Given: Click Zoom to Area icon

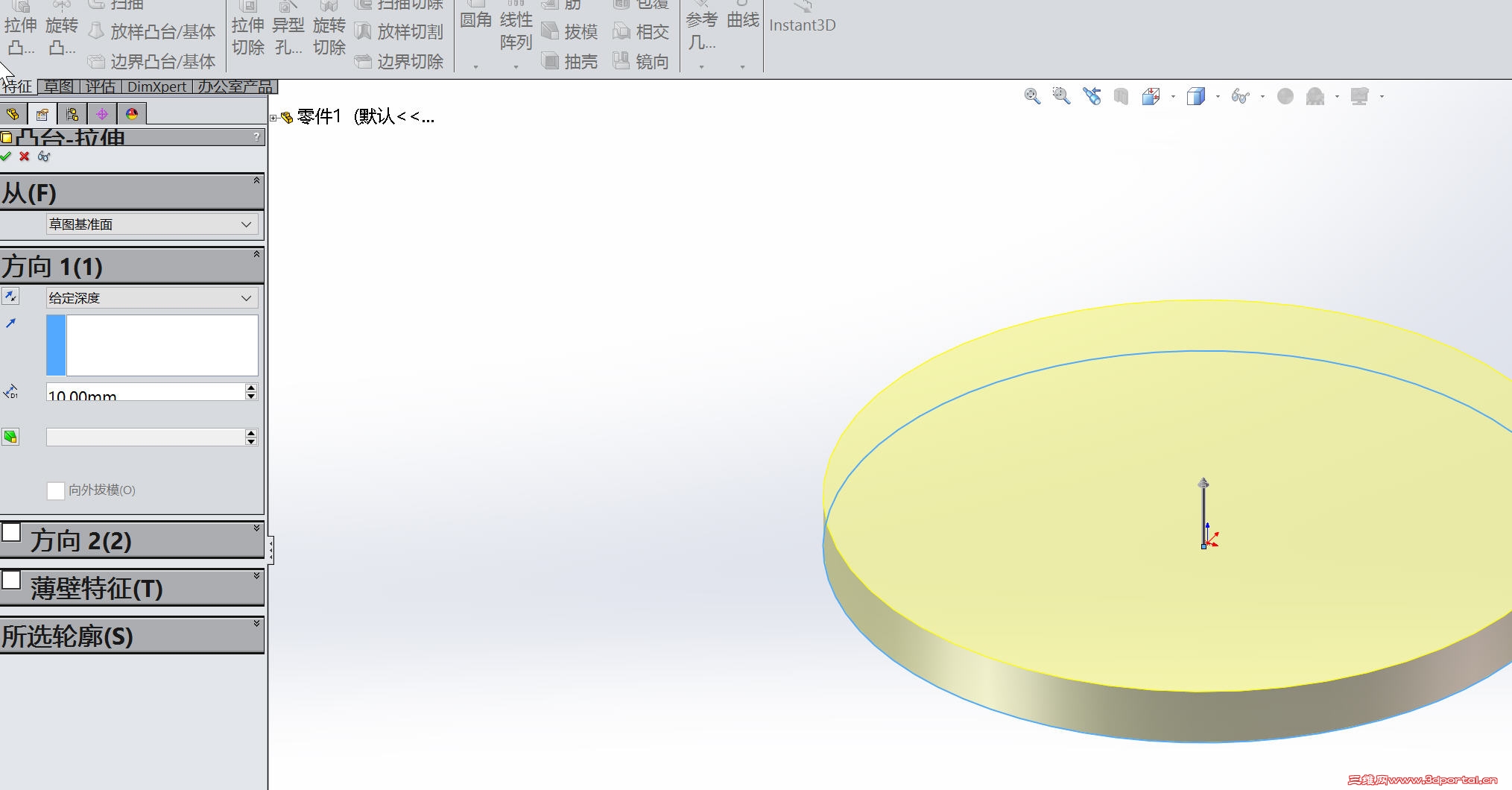Looking at the screenshot, I should pos(1061,96).
